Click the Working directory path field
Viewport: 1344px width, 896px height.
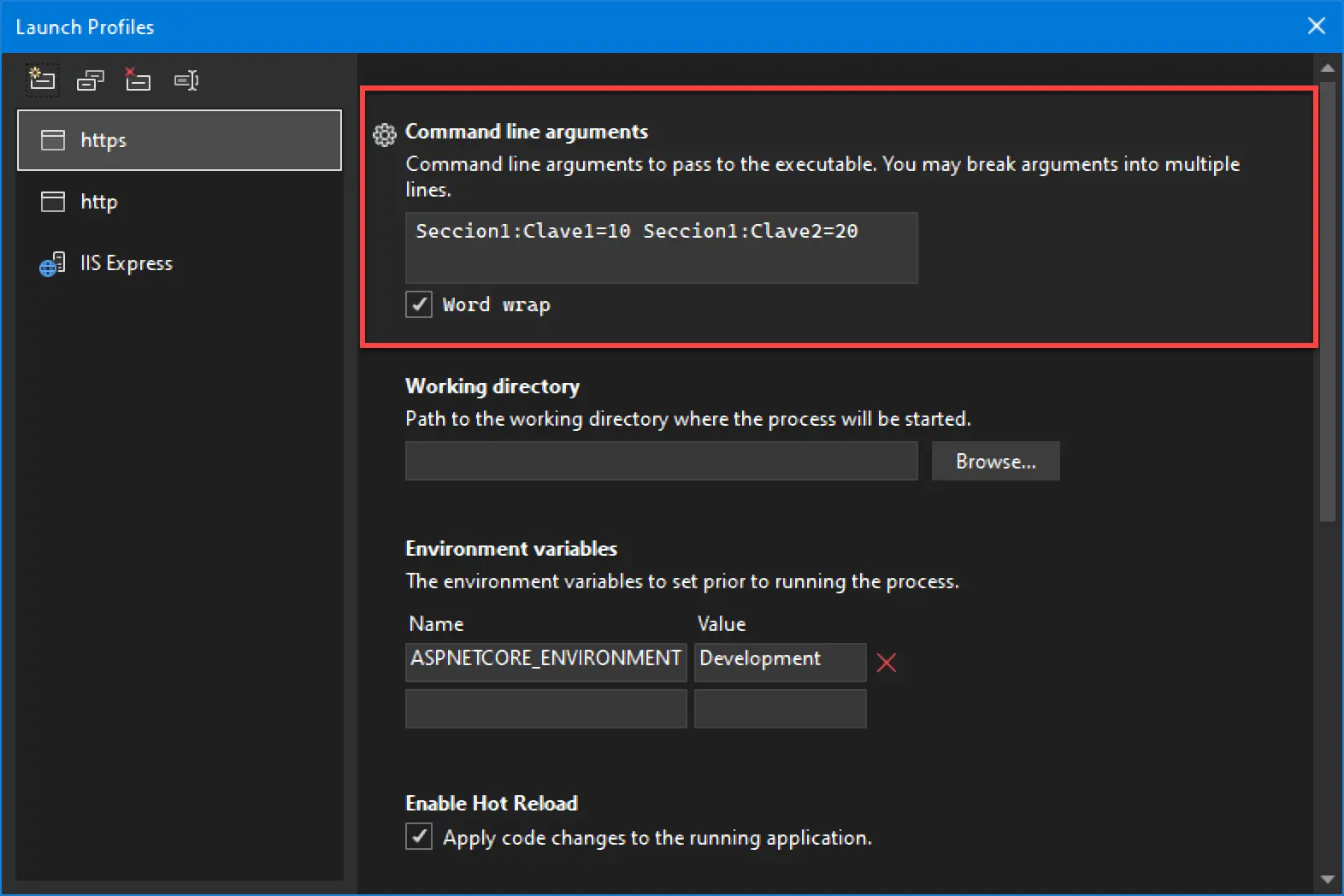coord(661,462)
